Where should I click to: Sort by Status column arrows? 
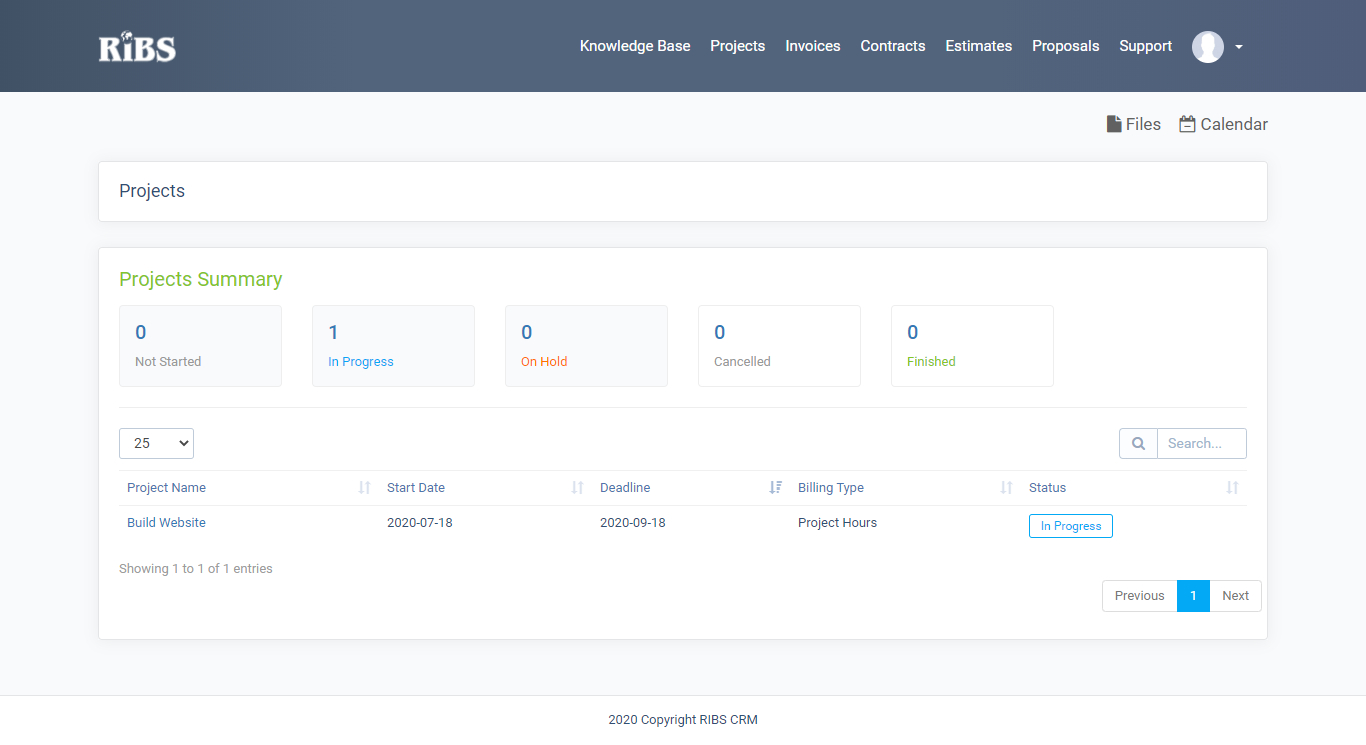point(1232,488)
